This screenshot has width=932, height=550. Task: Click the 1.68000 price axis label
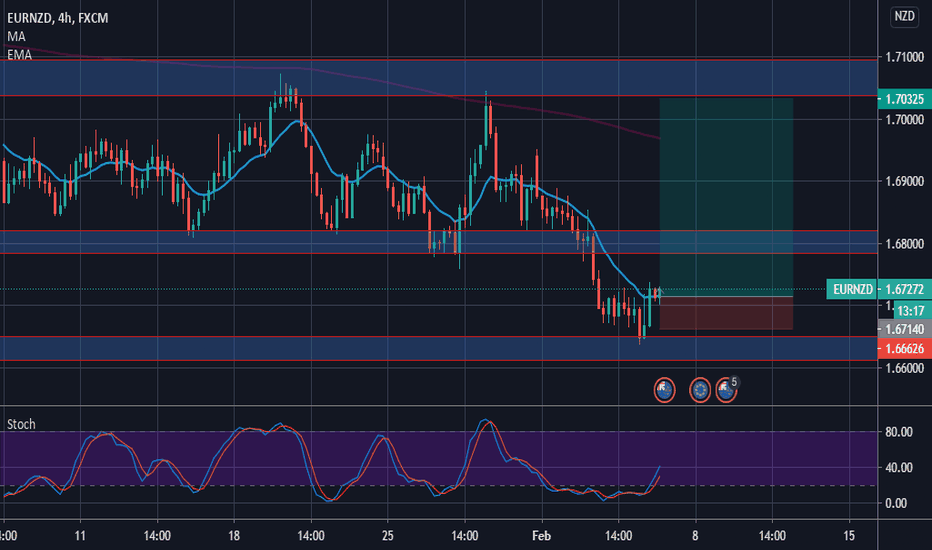(x=905, y=244)
